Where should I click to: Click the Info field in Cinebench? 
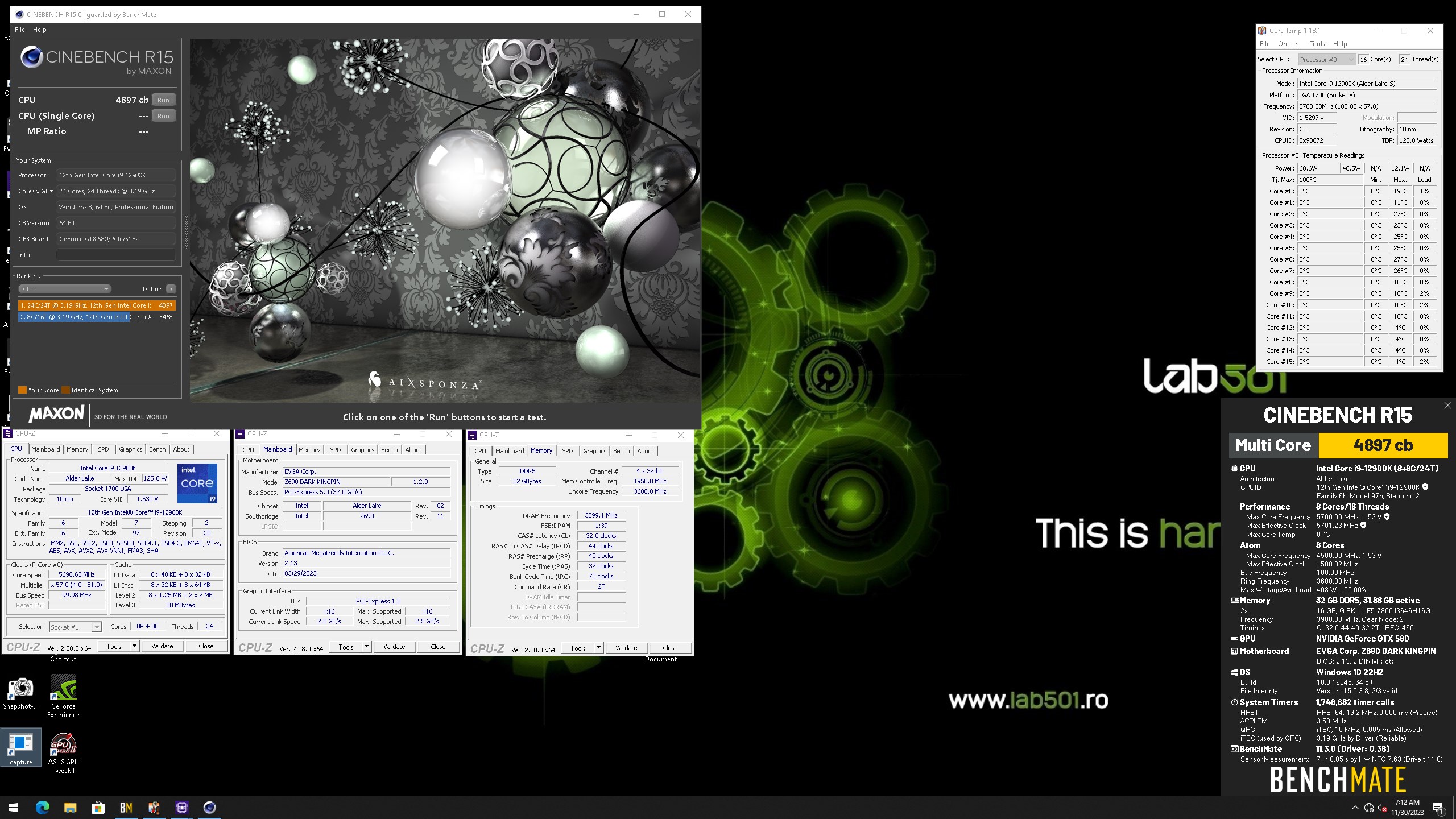pos(115,255)
